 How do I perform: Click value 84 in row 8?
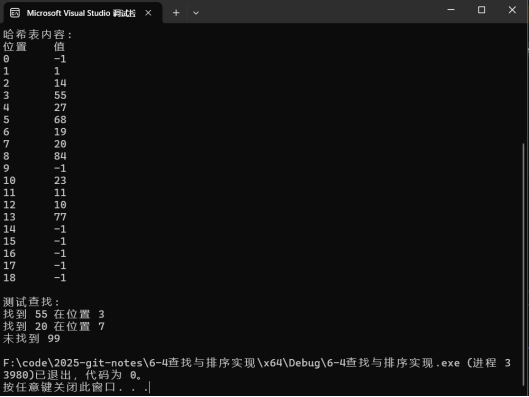60,156
